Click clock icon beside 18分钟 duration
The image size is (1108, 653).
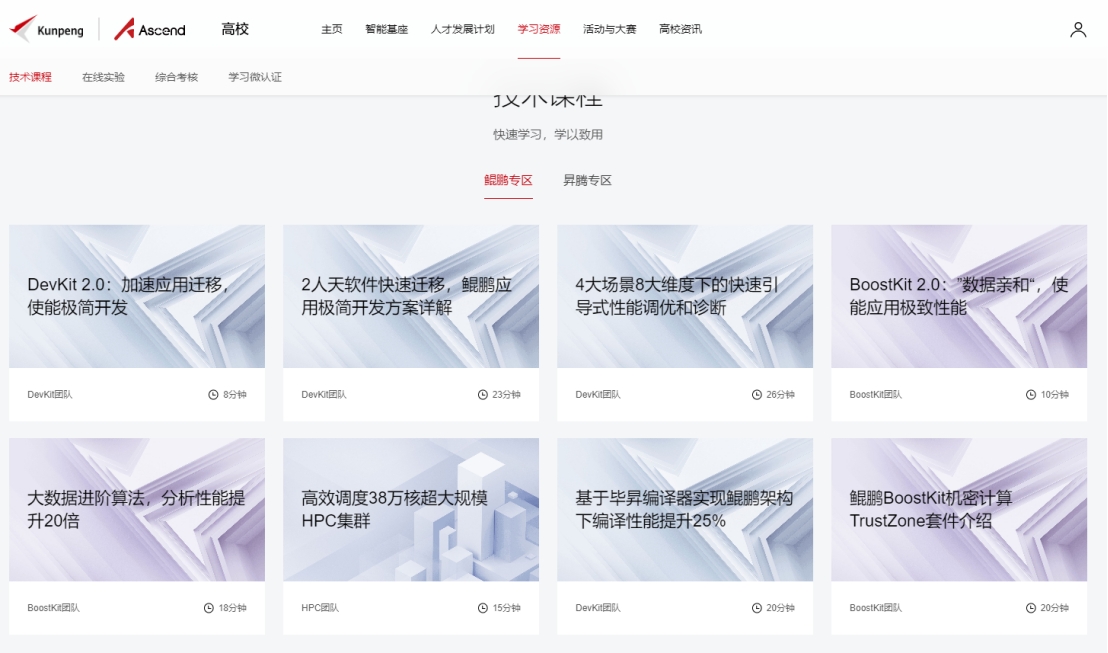[x=209, y=608]
